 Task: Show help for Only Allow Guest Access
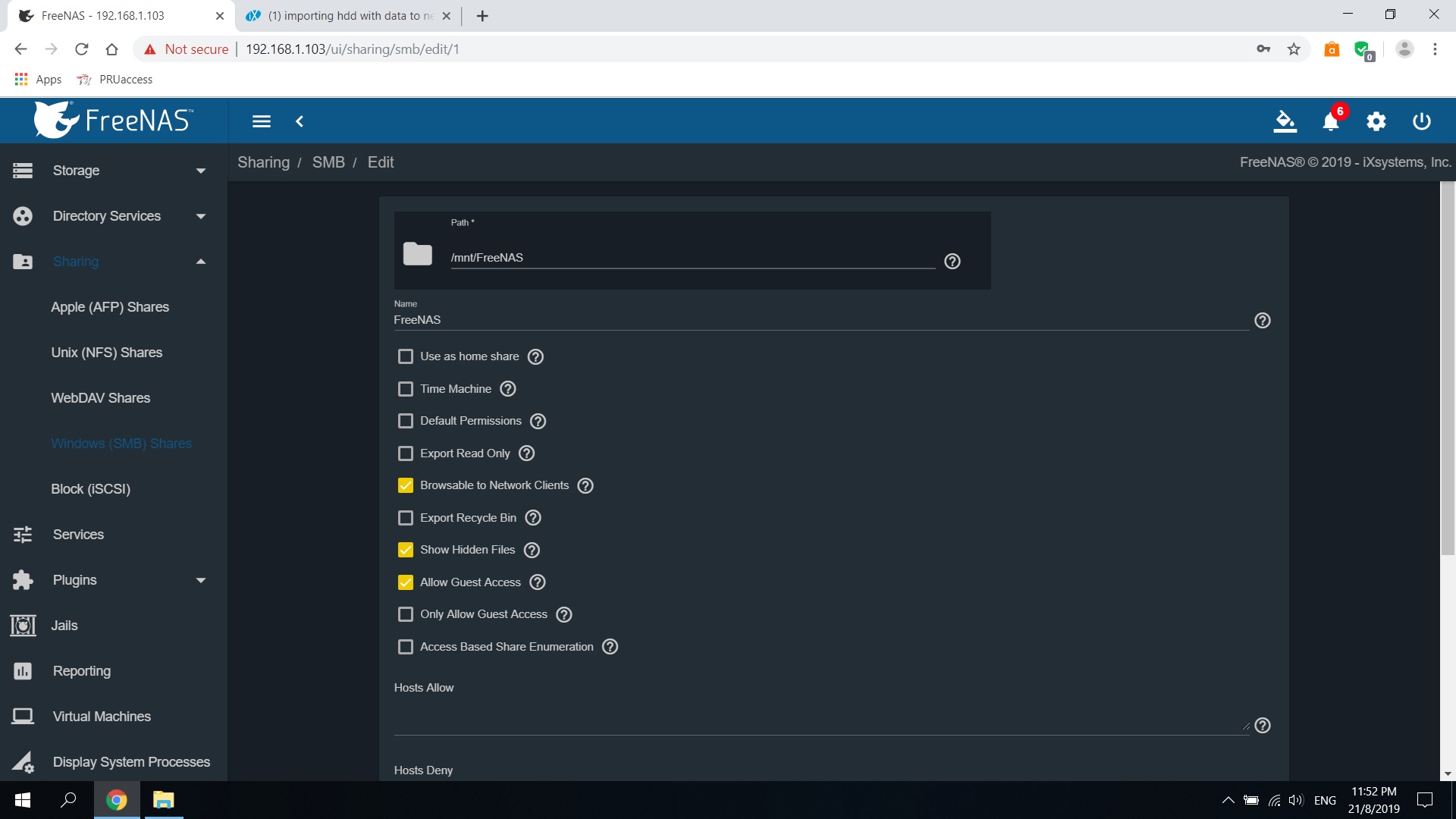pyautogui.click(x=564, y=614)
